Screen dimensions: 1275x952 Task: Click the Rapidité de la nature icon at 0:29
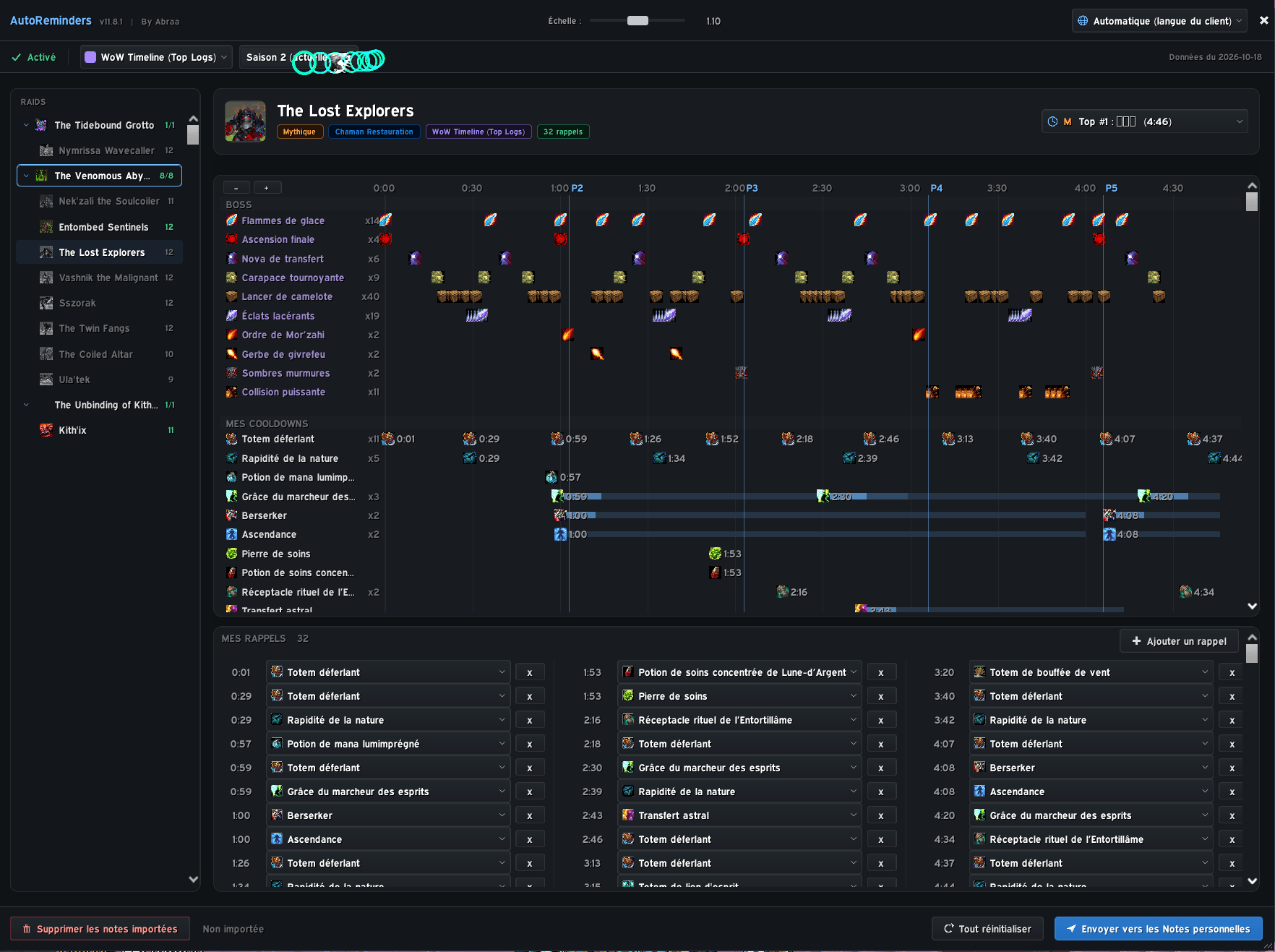(470, 458)
